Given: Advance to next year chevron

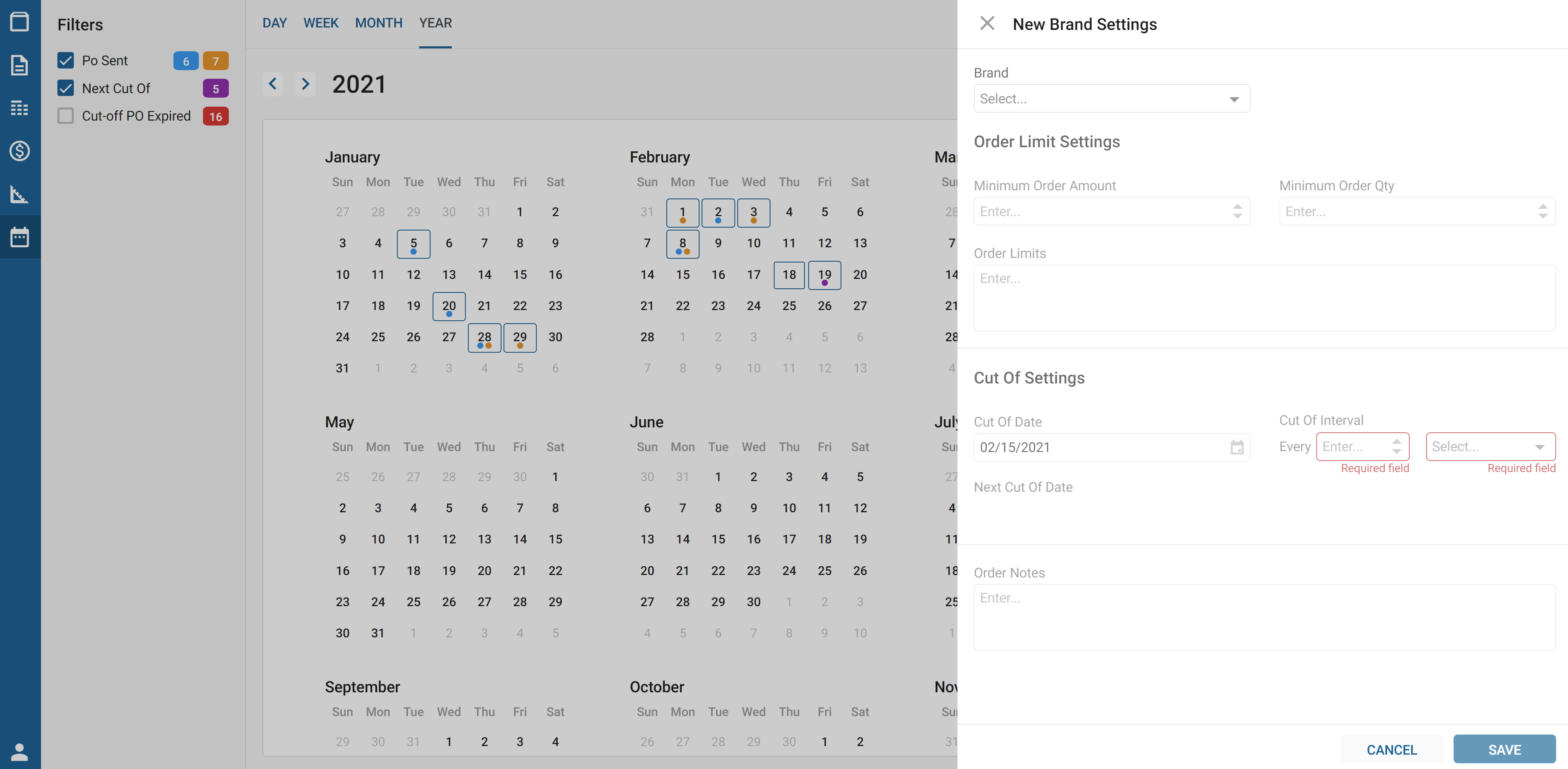Looking at the screenshot, I should pos(305,83).
